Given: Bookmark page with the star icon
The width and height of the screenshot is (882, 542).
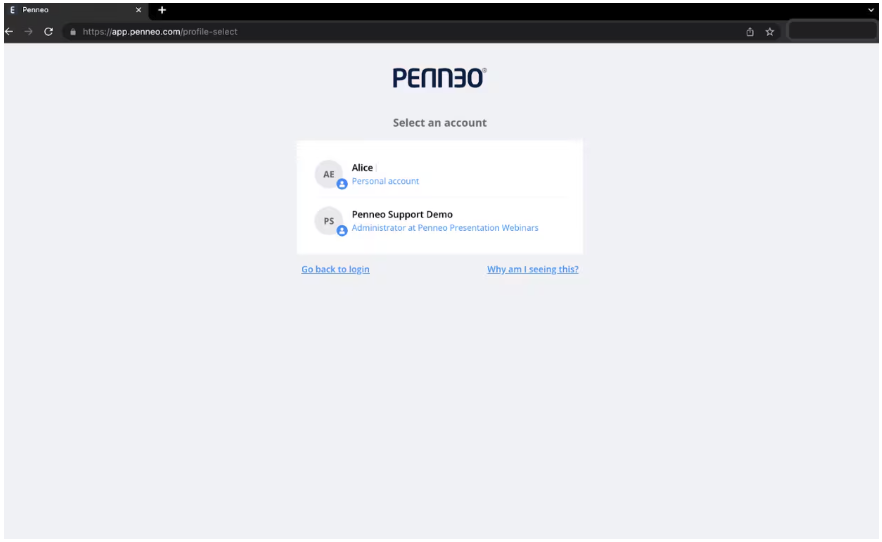Looking at the screenshot, I should [x=770, y=32].
